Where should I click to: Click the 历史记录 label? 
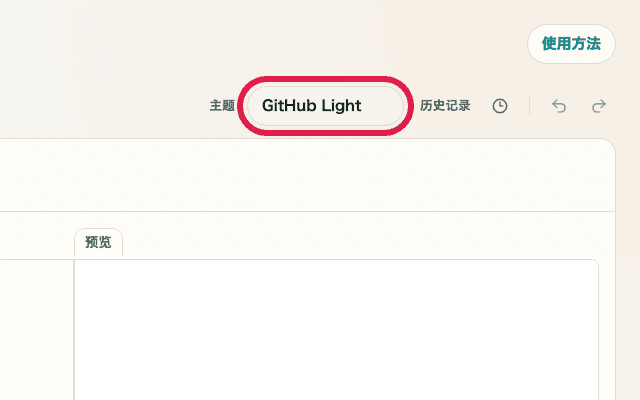[x=445, y=106]
